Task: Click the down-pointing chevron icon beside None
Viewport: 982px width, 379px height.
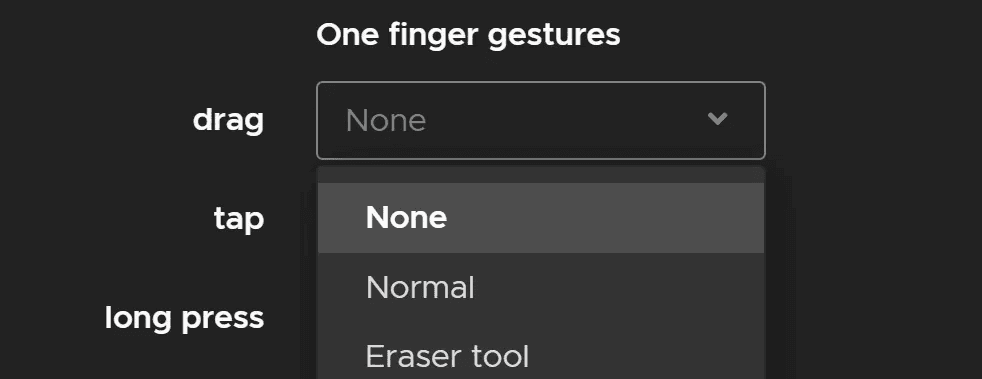Action: click(x=717, y=118)
